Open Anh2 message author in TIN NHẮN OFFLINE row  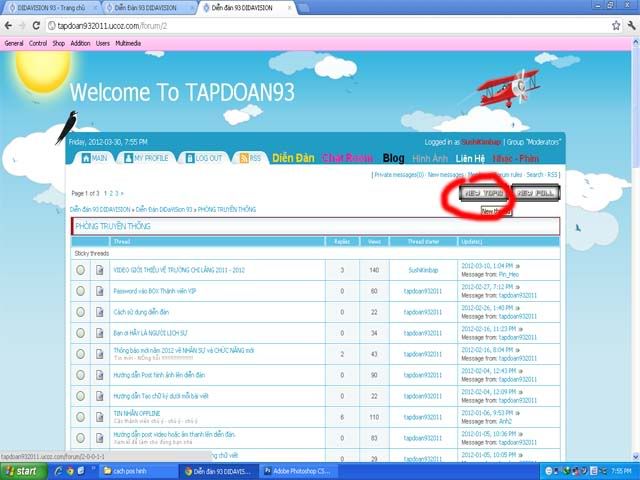505,422
